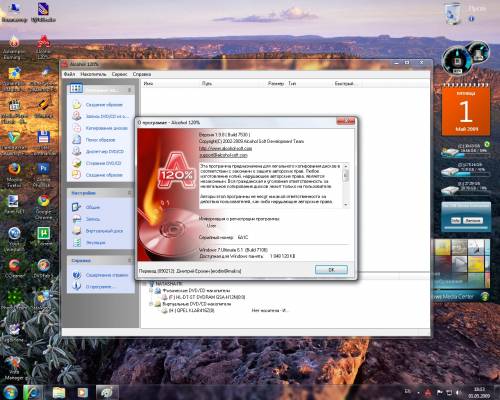Click the support@alcohol-soft.com email link
The width and height of the screenshot is (500, 400).
(x=223, y=155)
